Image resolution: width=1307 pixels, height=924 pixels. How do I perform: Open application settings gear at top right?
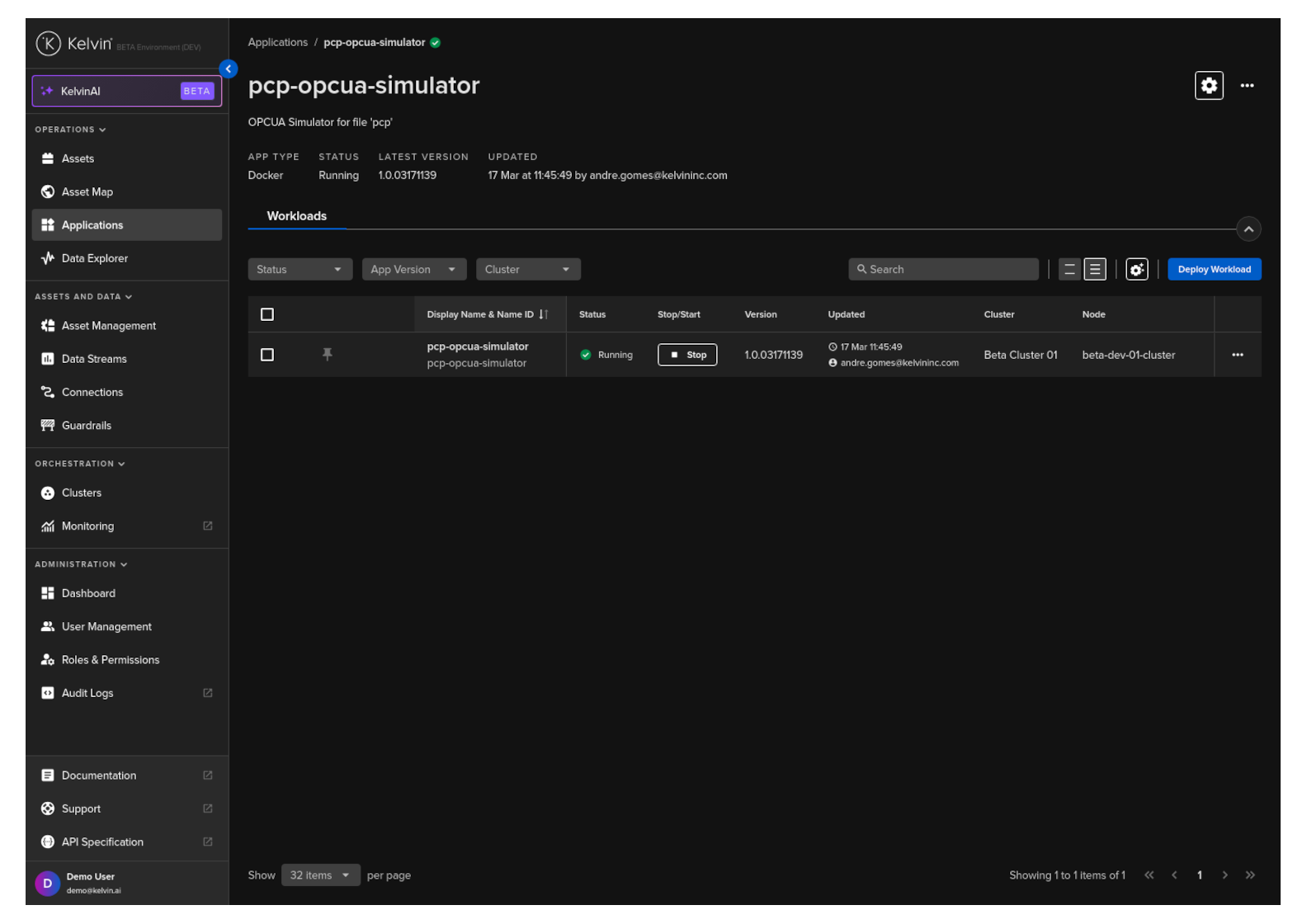coord(1209,86)
